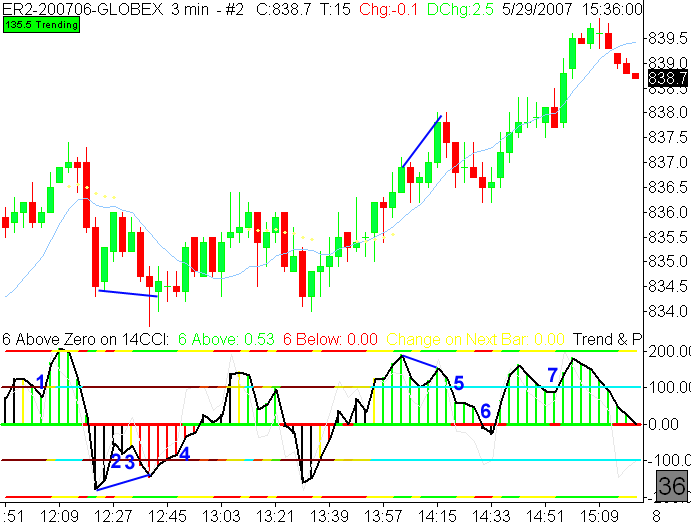Click the red '6 Below: 0.00' reading

(330, 339)
